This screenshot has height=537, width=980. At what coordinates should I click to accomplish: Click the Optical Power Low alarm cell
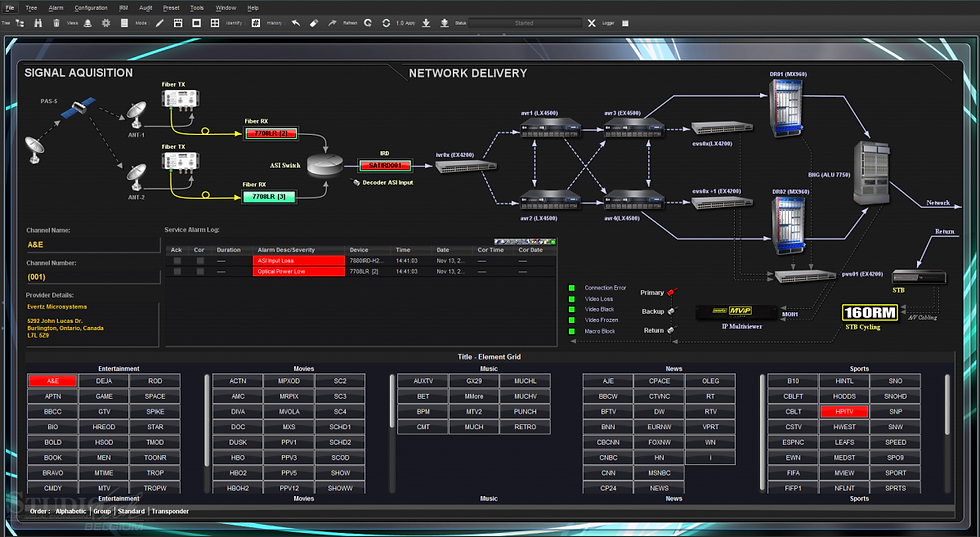point(299,272)
